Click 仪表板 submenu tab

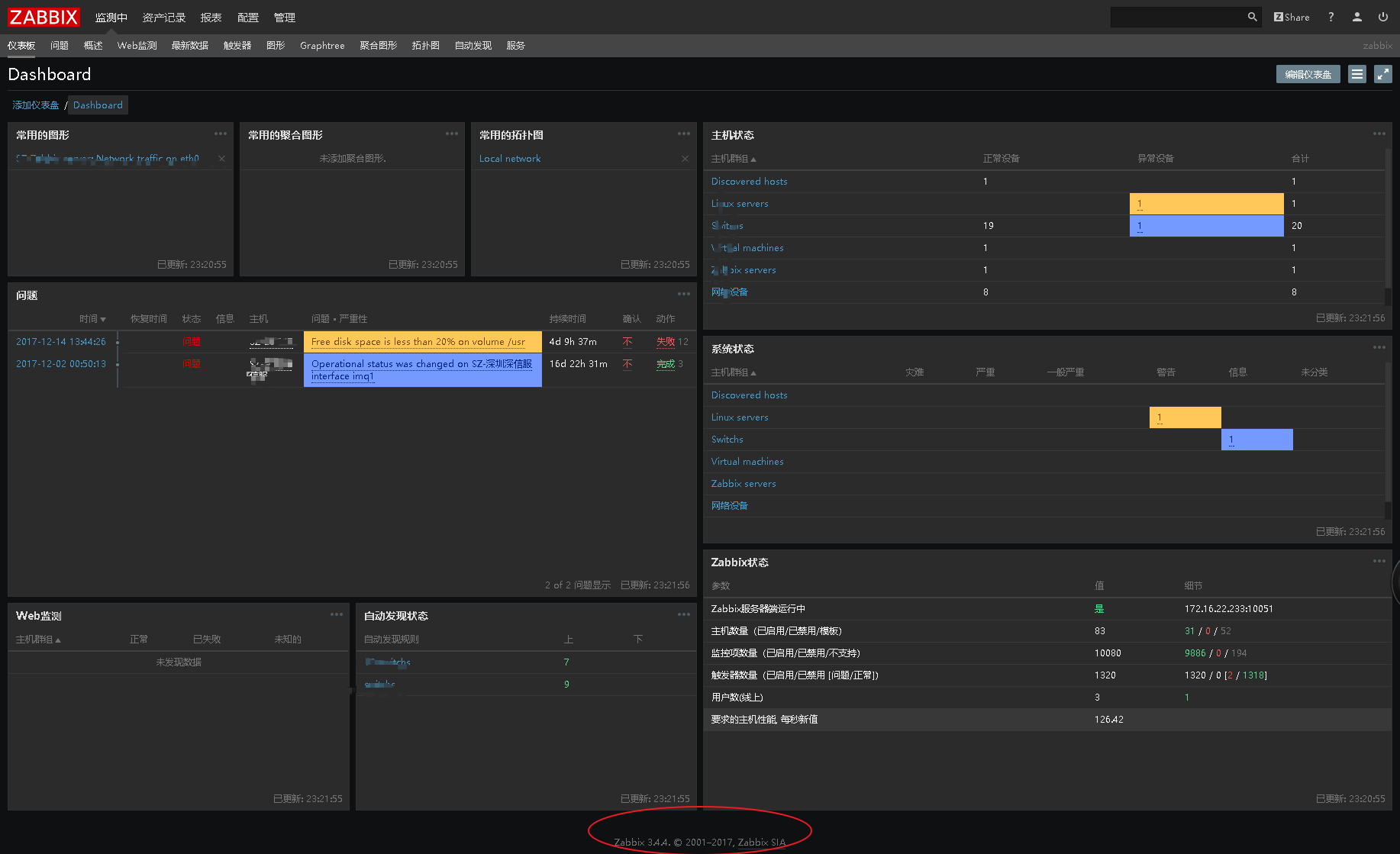click(x=21, y=46)
